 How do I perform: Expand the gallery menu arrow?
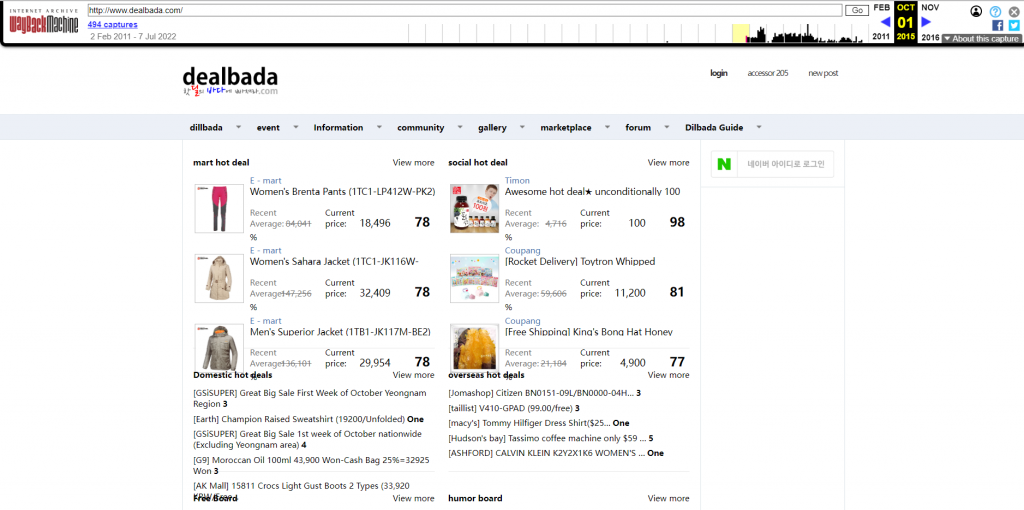(x=522, y=127)
